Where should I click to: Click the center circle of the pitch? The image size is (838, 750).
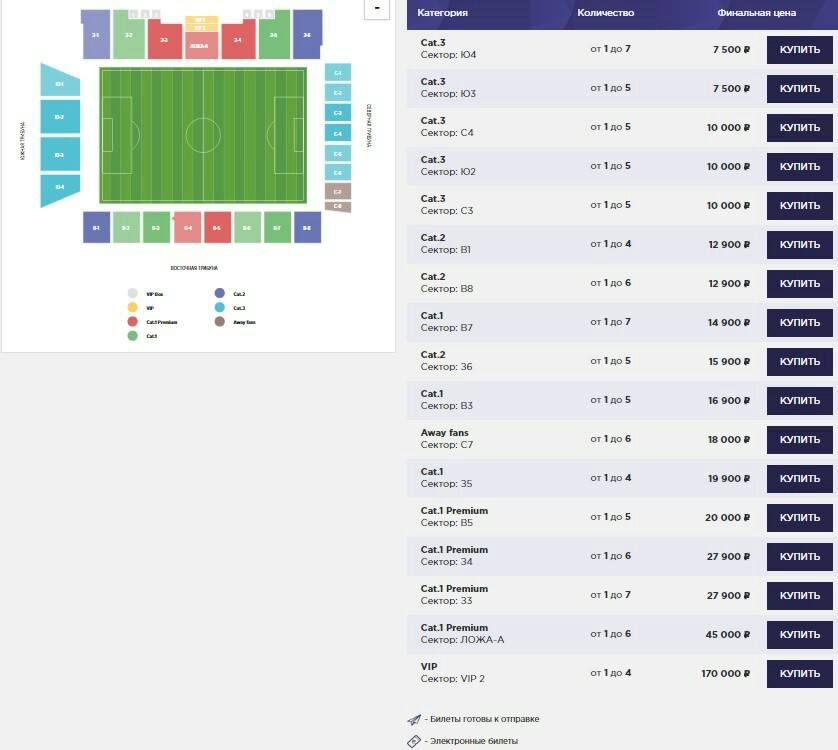coord(202,135)
